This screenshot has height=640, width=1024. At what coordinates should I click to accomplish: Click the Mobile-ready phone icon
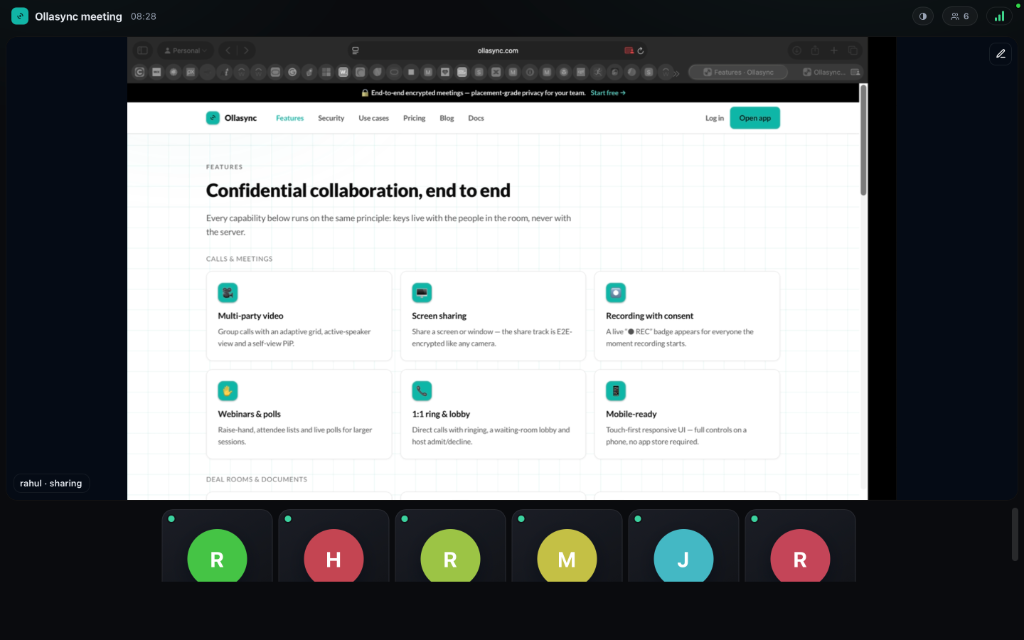(616, 391)
